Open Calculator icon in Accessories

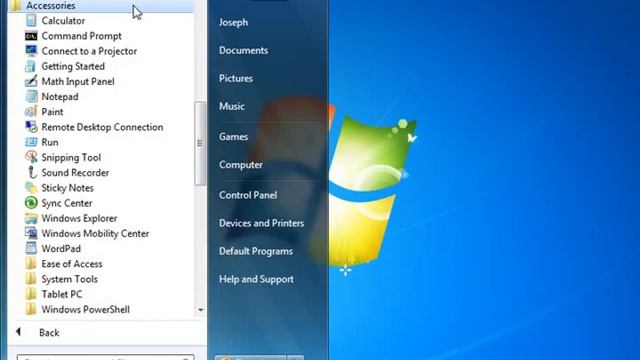click(x=31, y=20)
